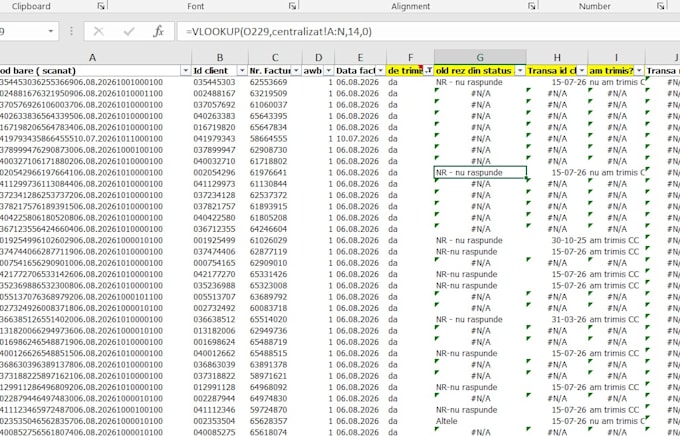Open Number group dialog launcher
Image resolution: width=680 pixels, height=436 pixels.
pyautogui.click(x=660, y=6)
